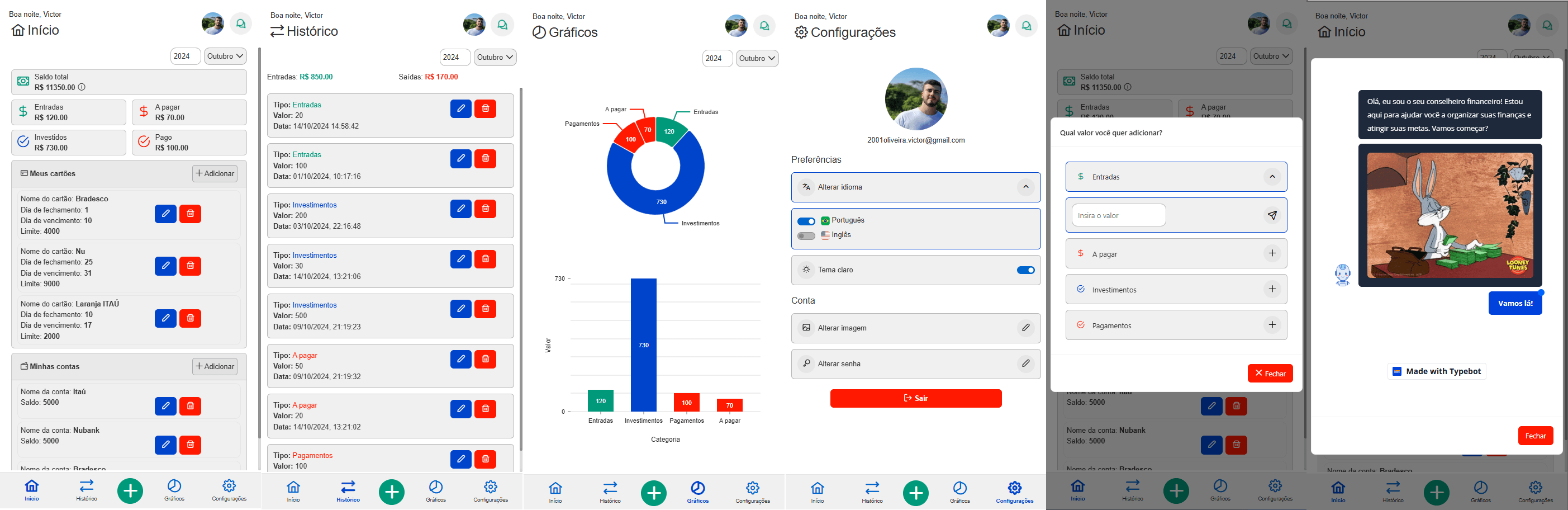Expand the Investimentos row plus in dialog
The height and width of the screenshot is (510, 1568).
(1272, 290)
